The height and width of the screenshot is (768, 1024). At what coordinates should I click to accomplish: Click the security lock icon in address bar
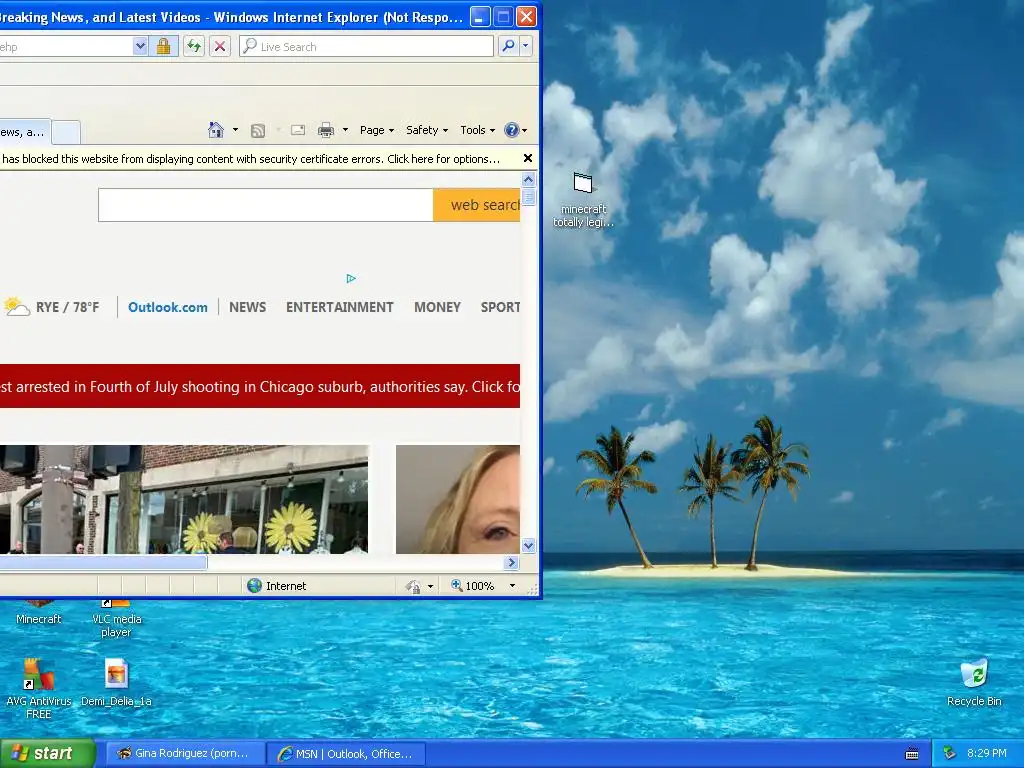coord(163,46)
